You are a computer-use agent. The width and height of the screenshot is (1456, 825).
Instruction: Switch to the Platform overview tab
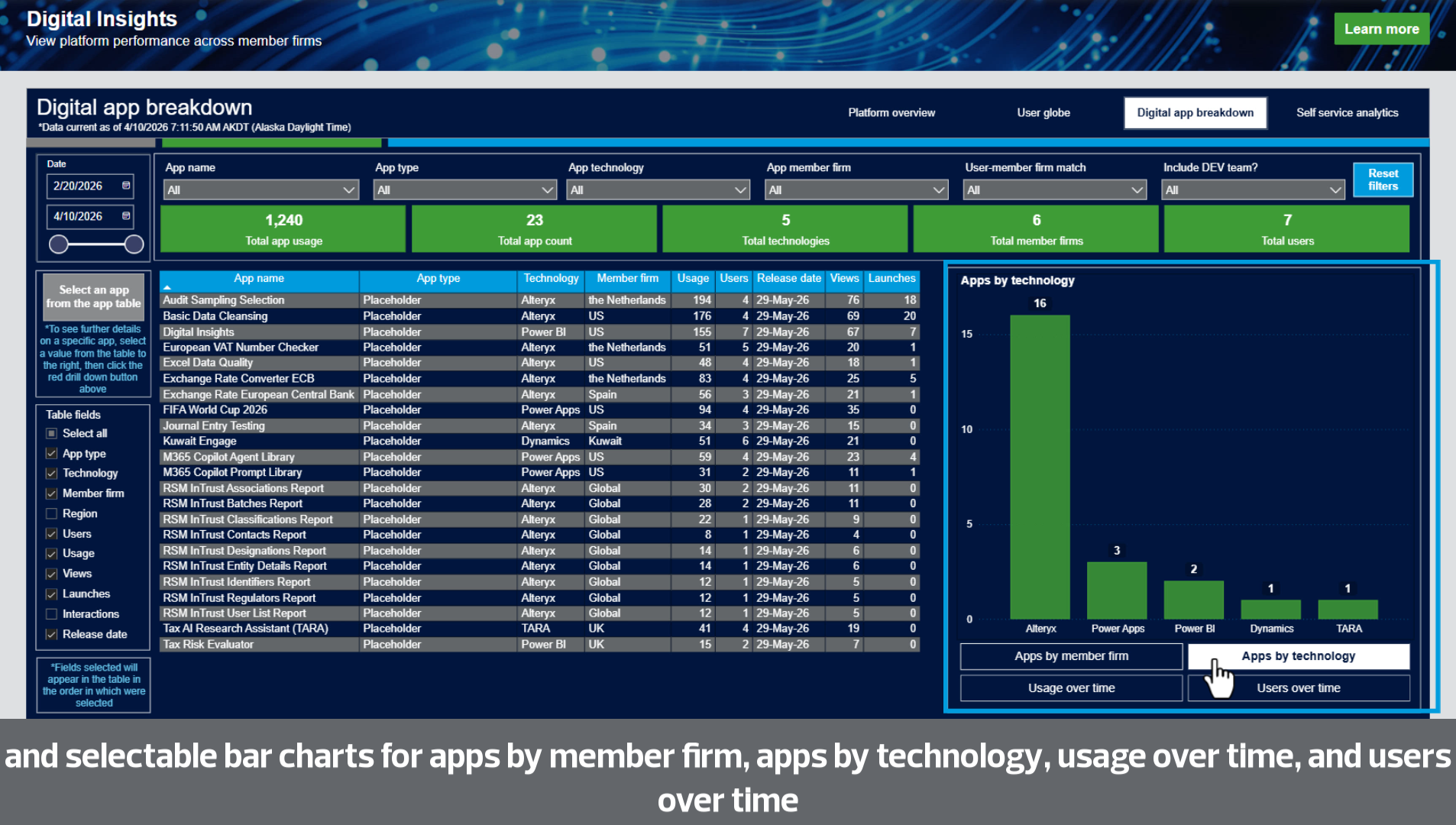[x=891, y=112]
